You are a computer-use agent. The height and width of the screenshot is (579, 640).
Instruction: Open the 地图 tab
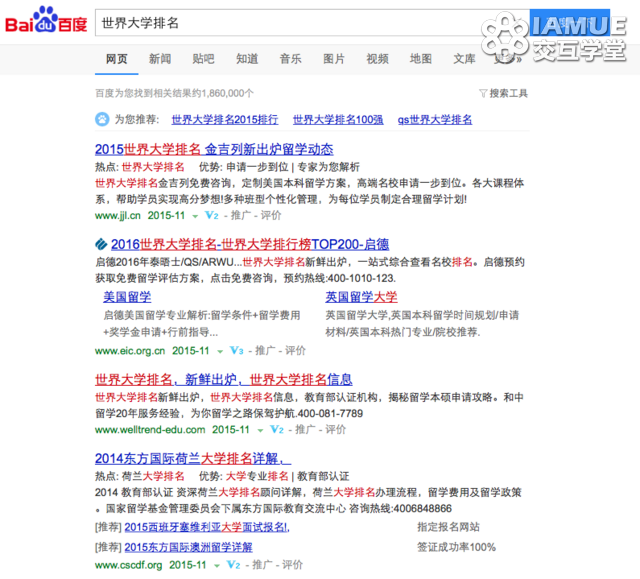pos(421,59)
